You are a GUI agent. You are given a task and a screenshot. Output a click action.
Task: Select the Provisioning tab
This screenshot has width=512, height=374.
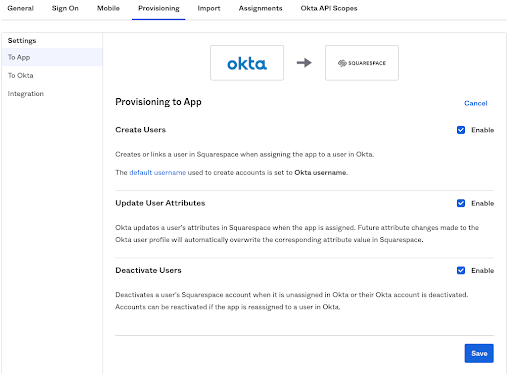[x=159, y=8]
